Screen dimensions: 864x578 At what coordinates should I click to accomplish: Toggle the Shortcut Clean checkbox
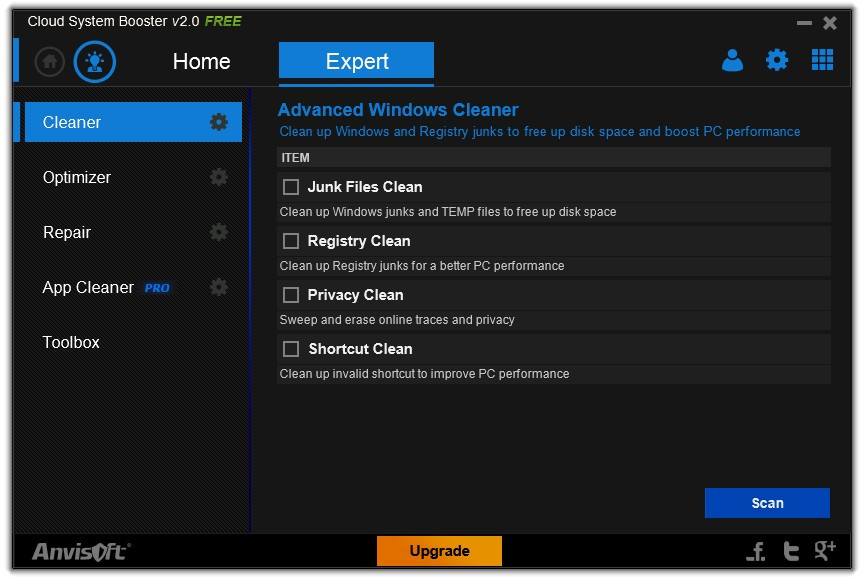(x=291, y=349)
